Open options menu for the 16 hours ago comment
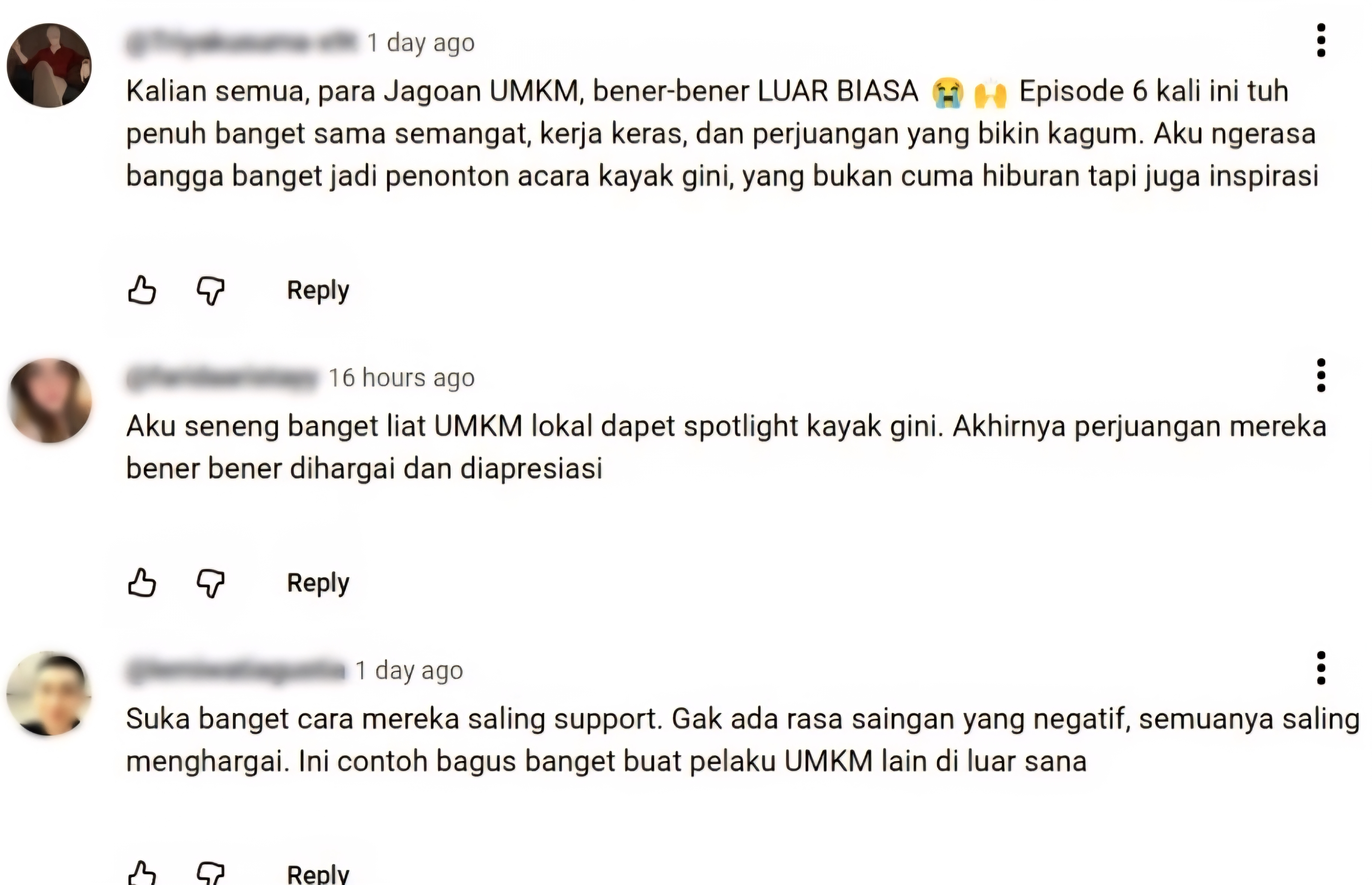The image size is (1372, 885). tap(1321, 375)
